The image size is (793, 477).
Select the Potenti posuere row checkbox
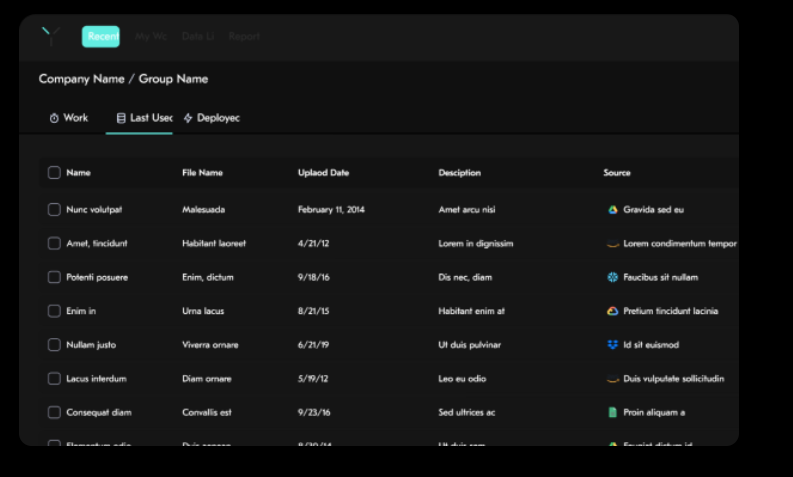point(54,277)
